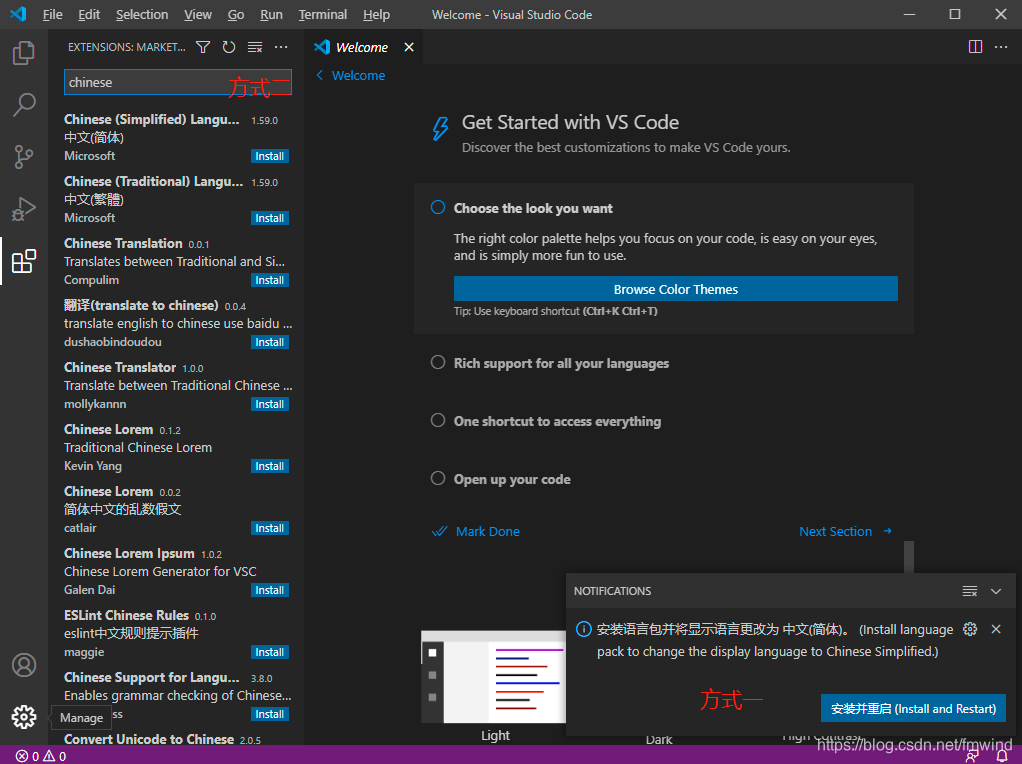Click the VS Code logo icon
This screenshot has height=764, width=1022.
tap(18, 14)
